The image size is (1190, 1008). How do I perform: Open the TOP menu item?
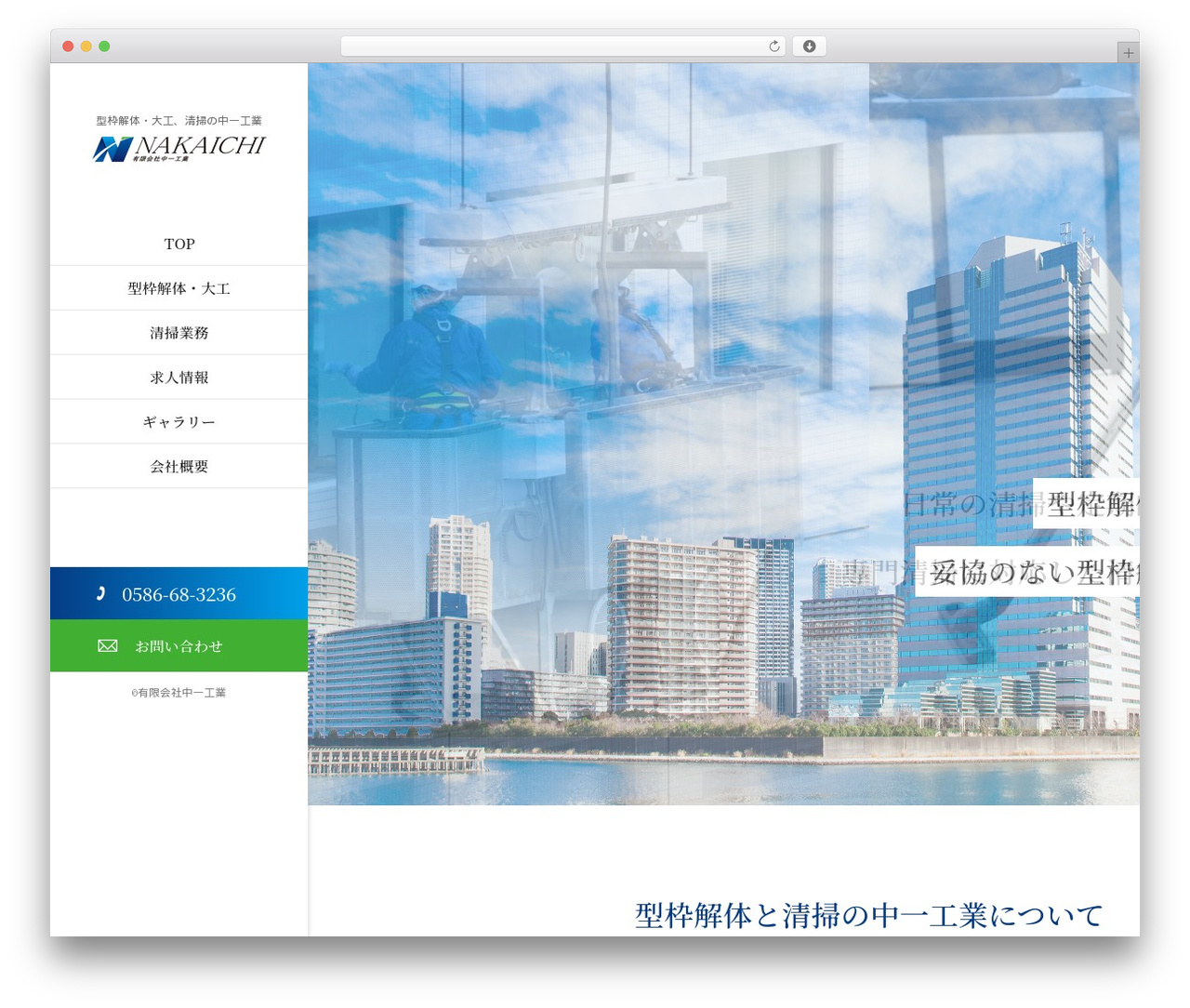(x=178, y=244)
